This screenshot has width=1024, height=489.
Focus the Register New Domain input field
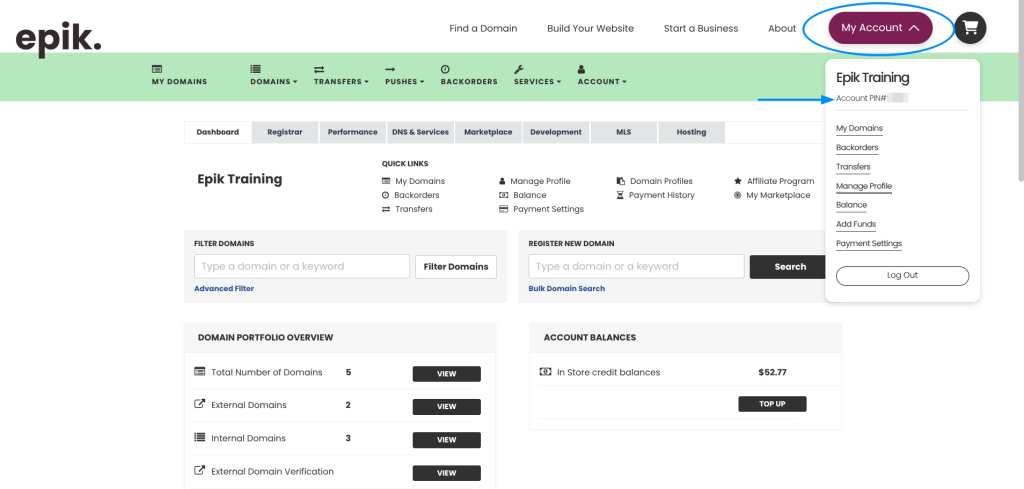point(636,266)
